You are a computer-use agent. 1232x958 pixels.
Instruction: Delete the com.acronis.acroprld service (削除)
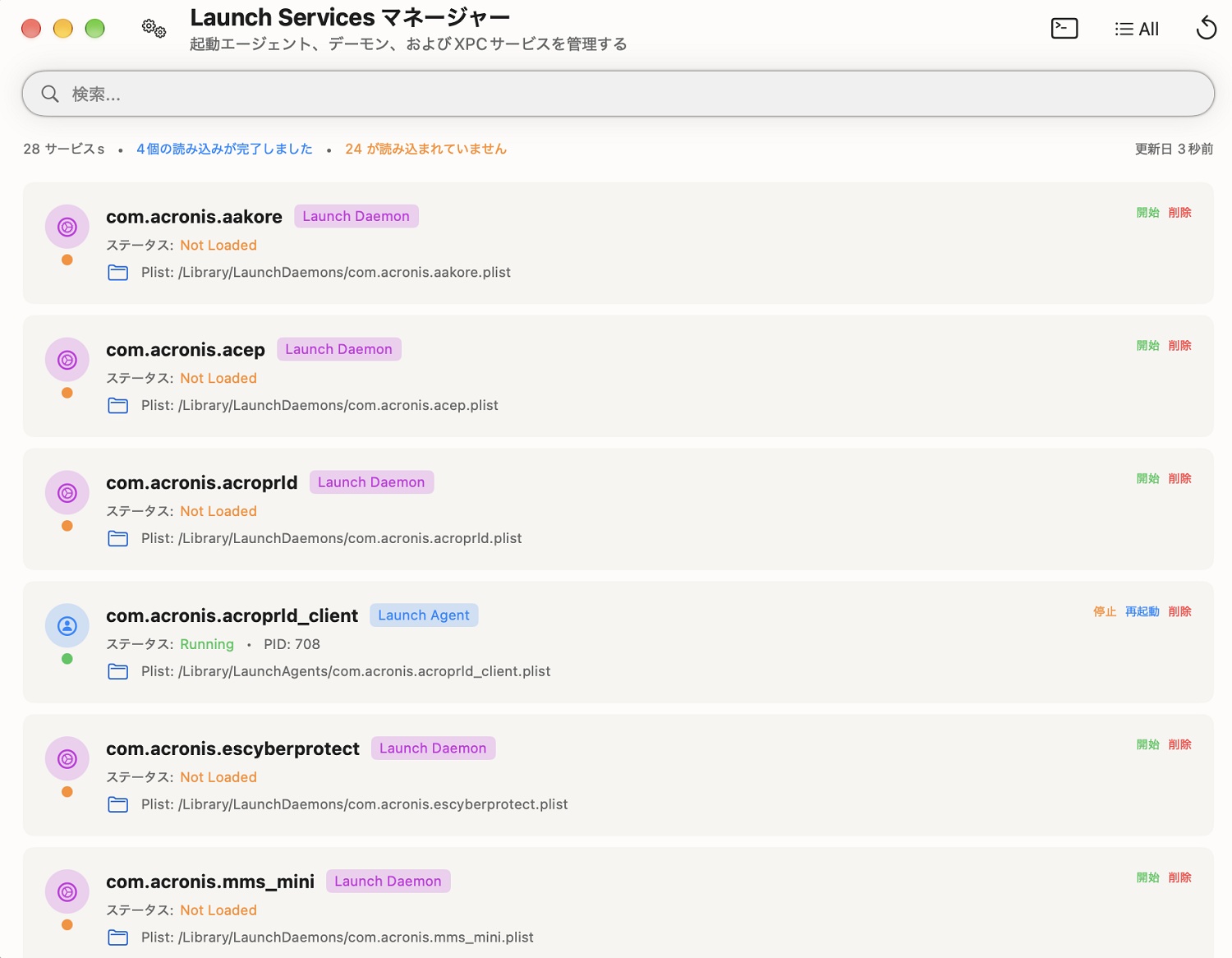(1179, 479)
